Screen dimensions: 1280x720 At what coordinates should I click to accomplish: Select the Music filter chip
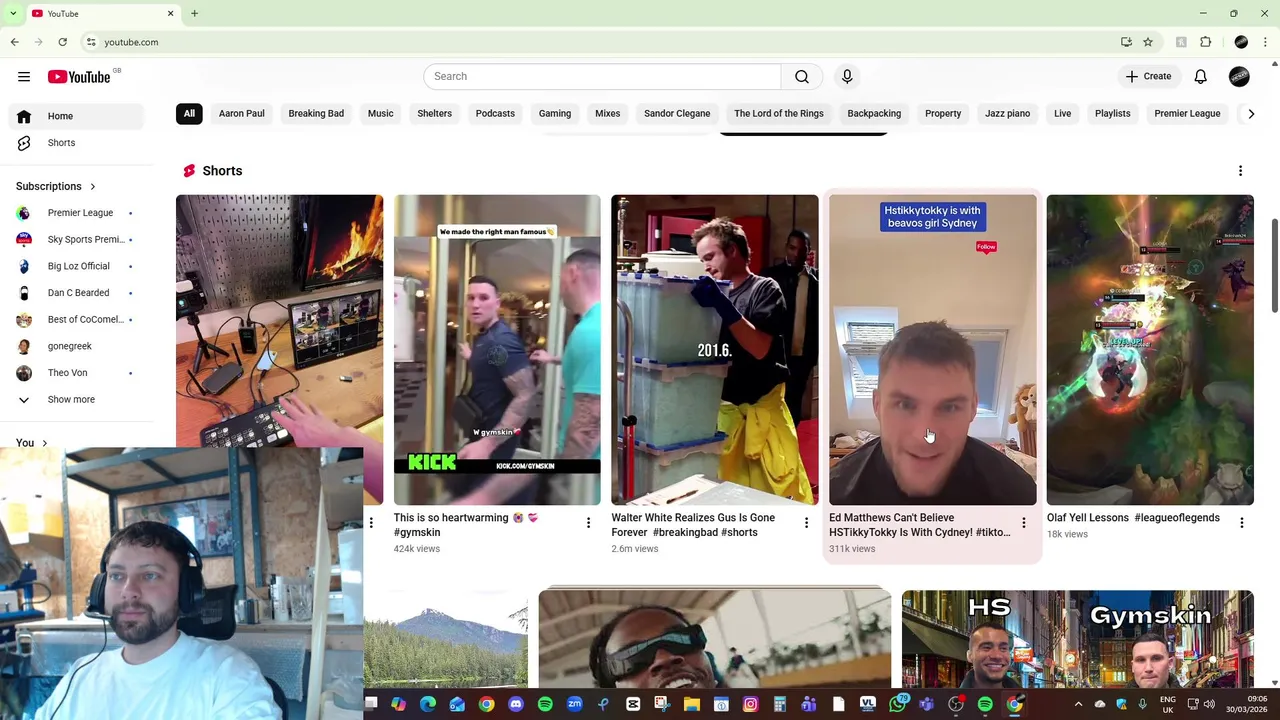(x=380, y=113)
